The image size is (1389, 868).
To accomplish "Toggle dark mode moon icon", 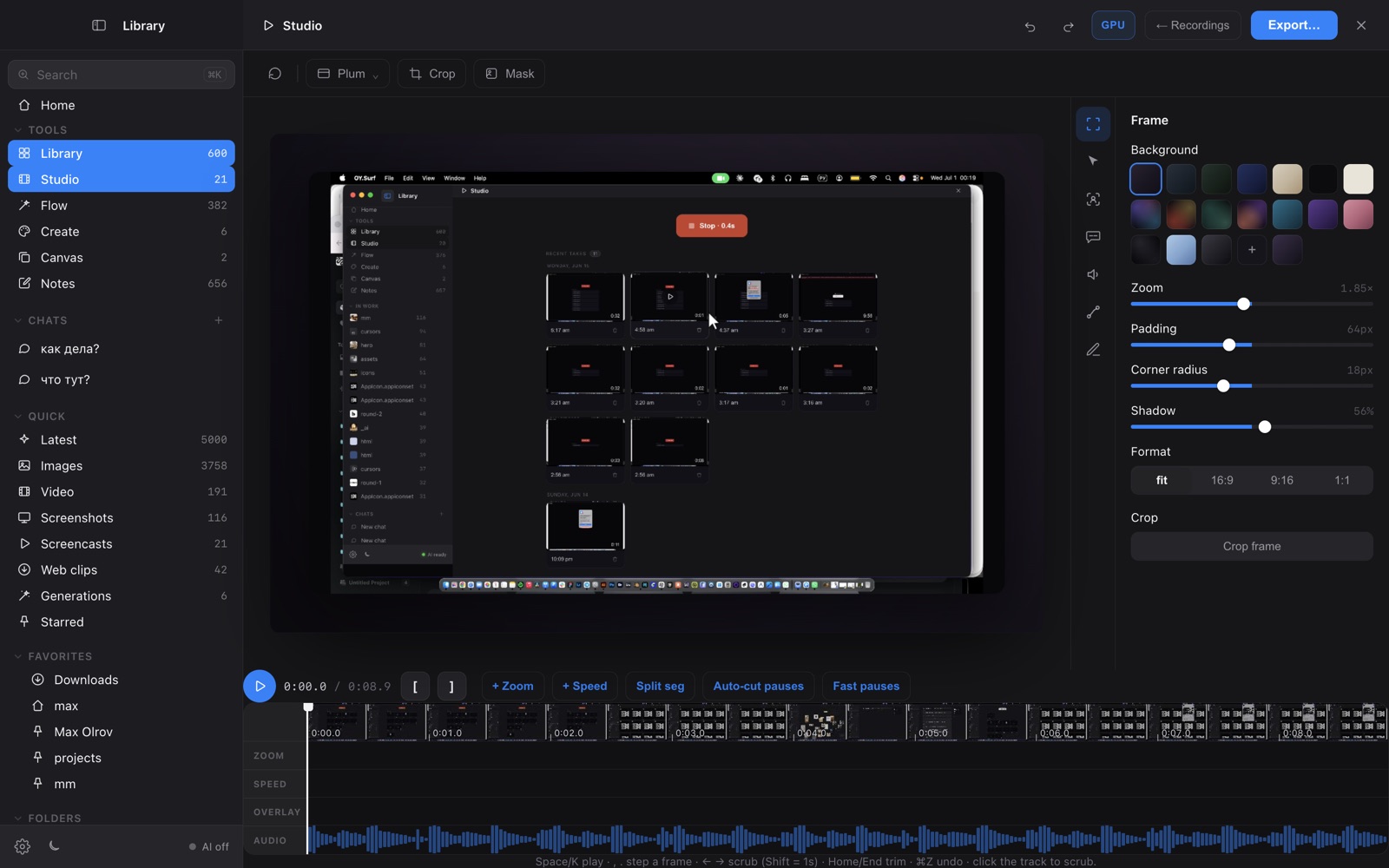I will coord(54,845).
